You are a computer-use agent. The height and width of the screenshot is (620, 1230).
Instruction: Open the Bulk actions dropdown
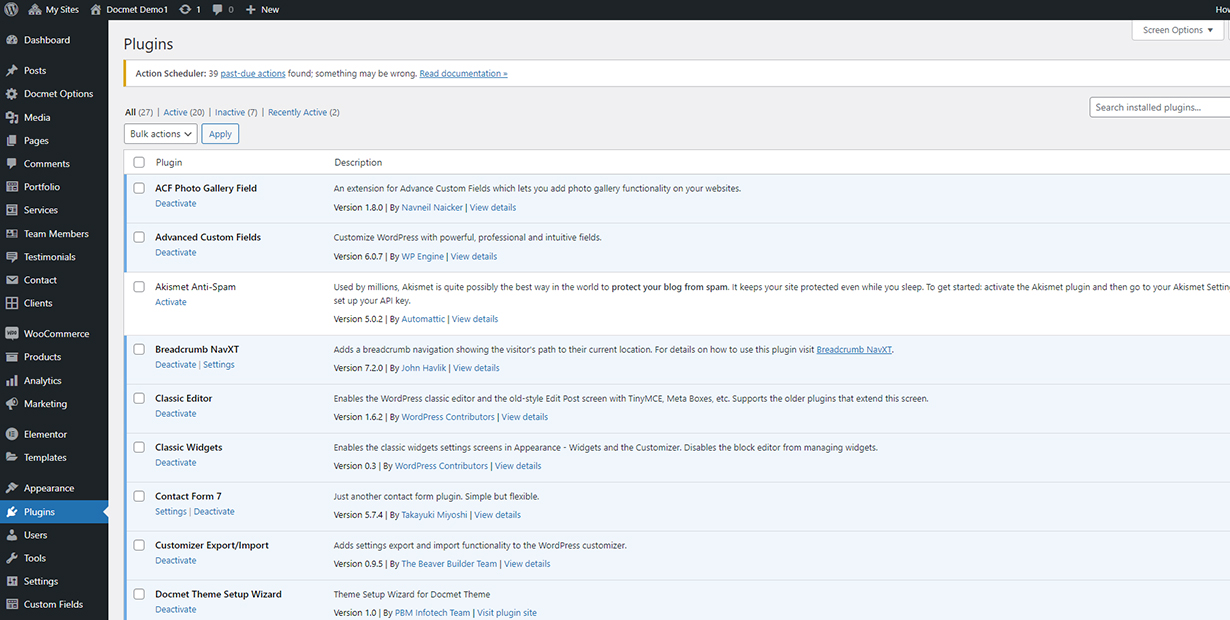click(x=161, y=134)
